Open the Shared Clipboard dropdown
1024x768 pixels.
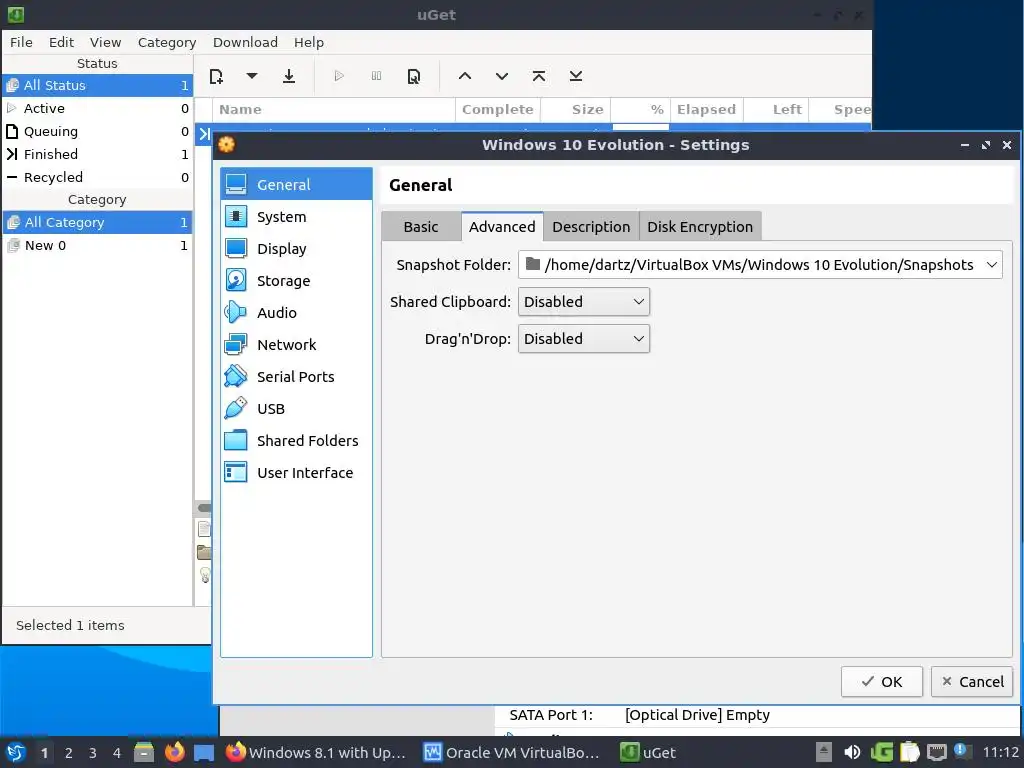584,302
